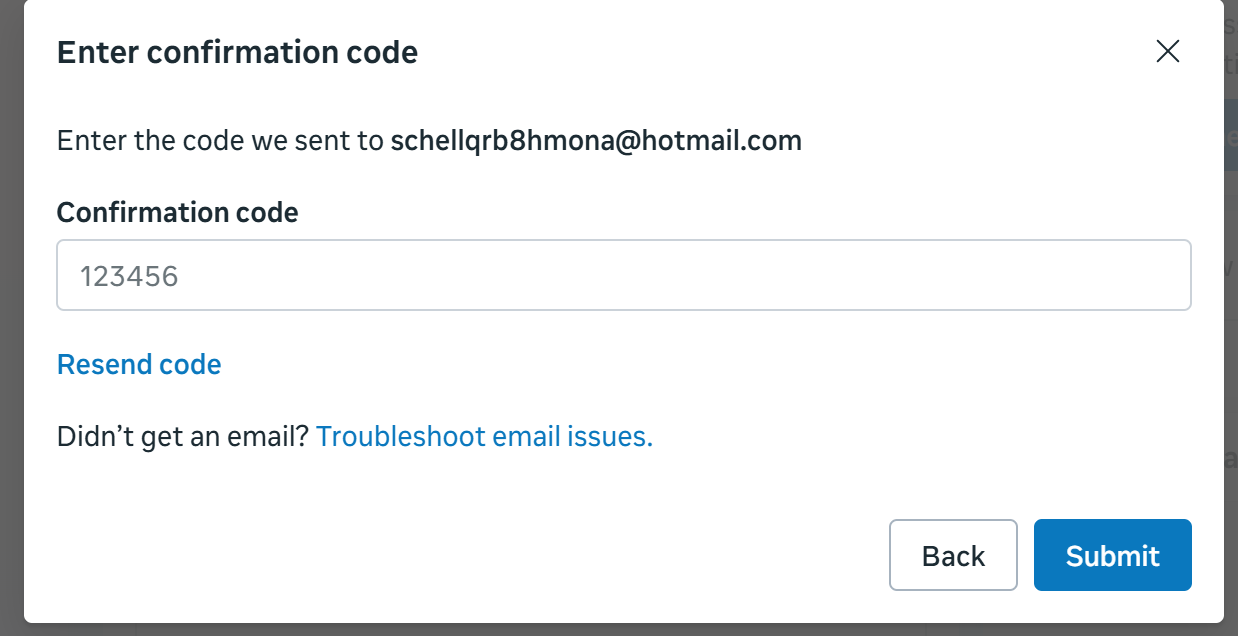
Task: Click the Resend code link
Action: tap(139, 364)
